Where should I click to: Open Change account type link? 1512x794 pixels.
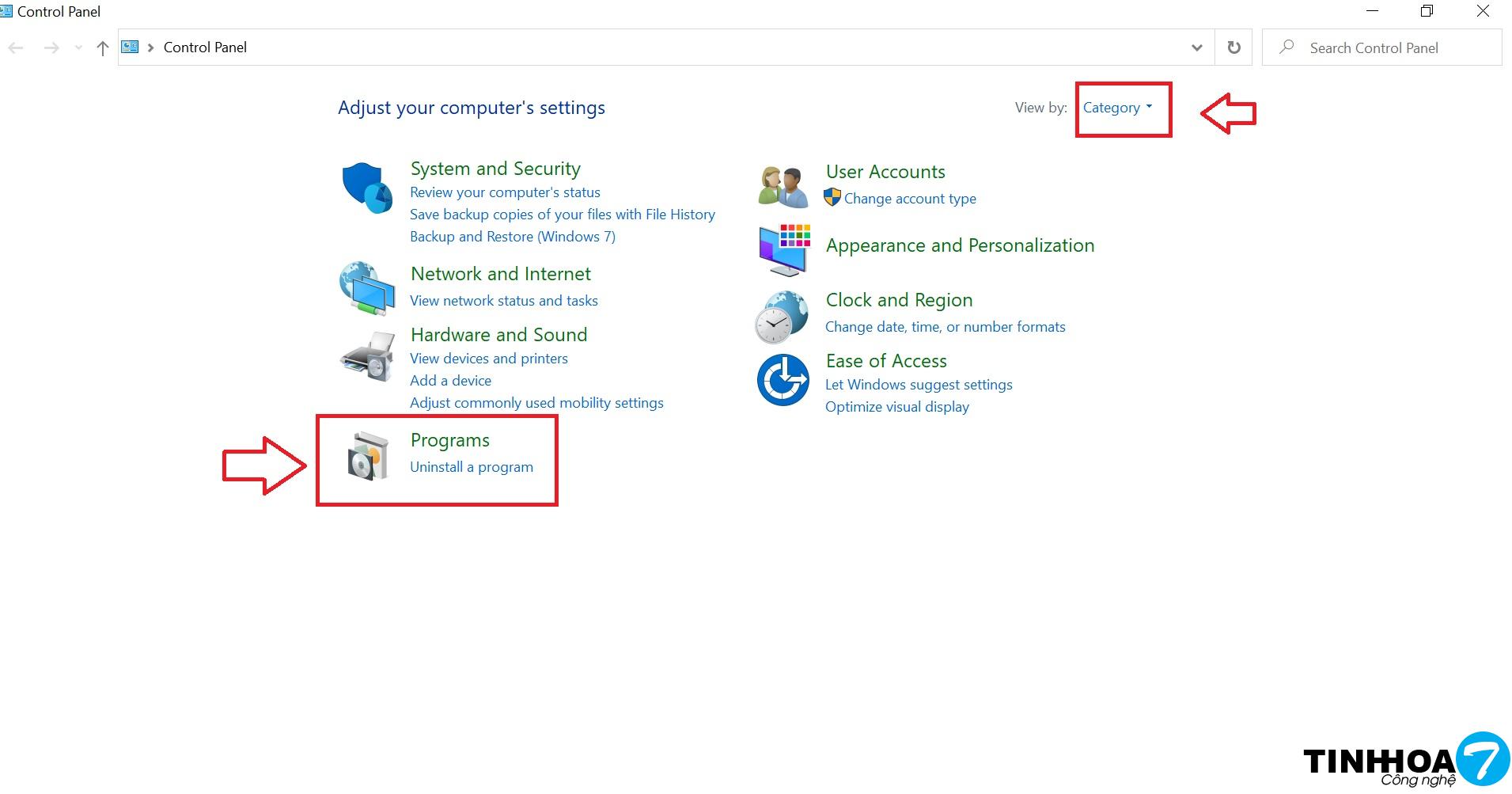pyautogui.click(x=909, y=199)
